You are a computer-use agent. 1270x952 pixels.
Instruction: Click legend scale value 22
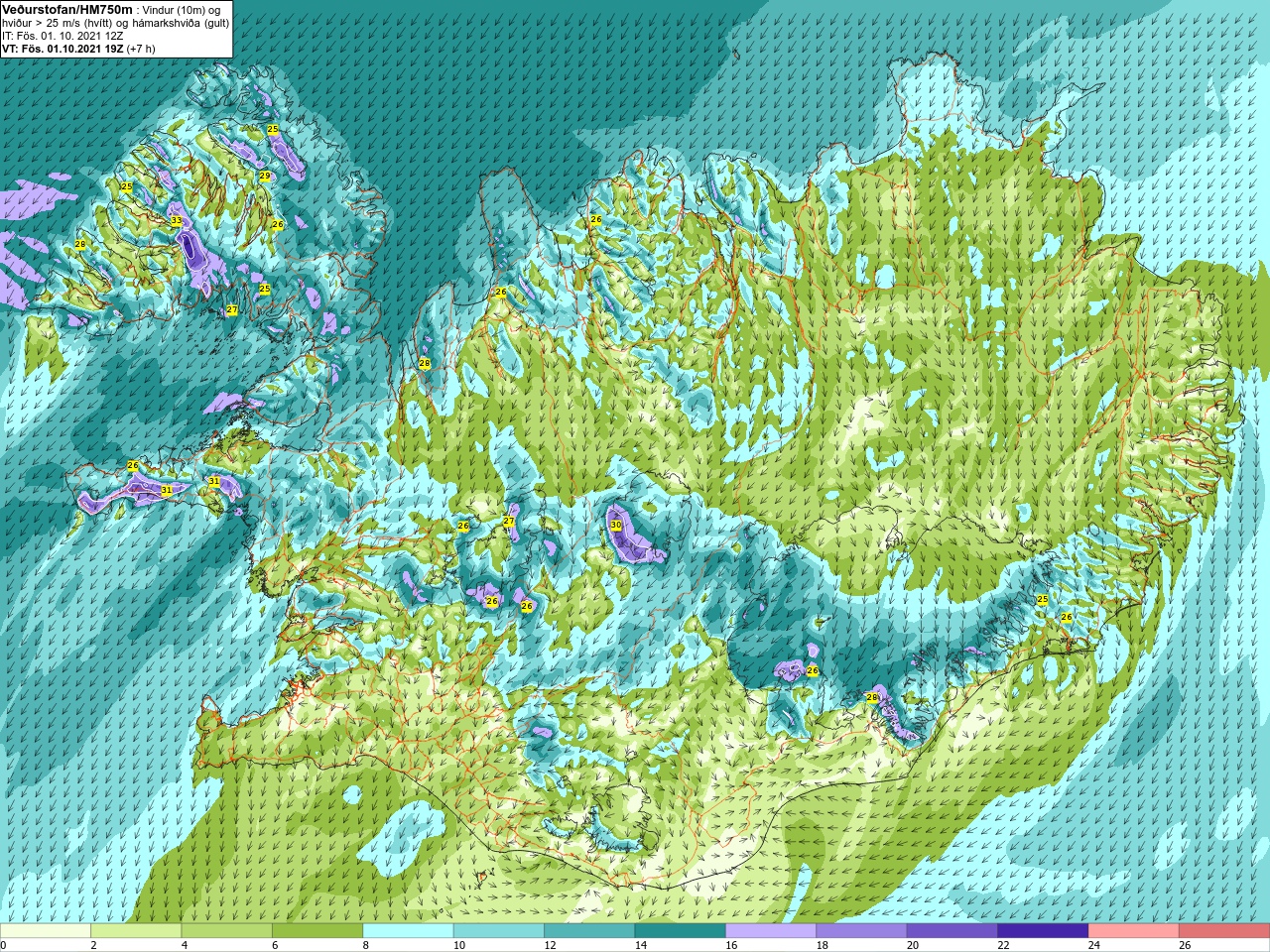(1001, 945)
